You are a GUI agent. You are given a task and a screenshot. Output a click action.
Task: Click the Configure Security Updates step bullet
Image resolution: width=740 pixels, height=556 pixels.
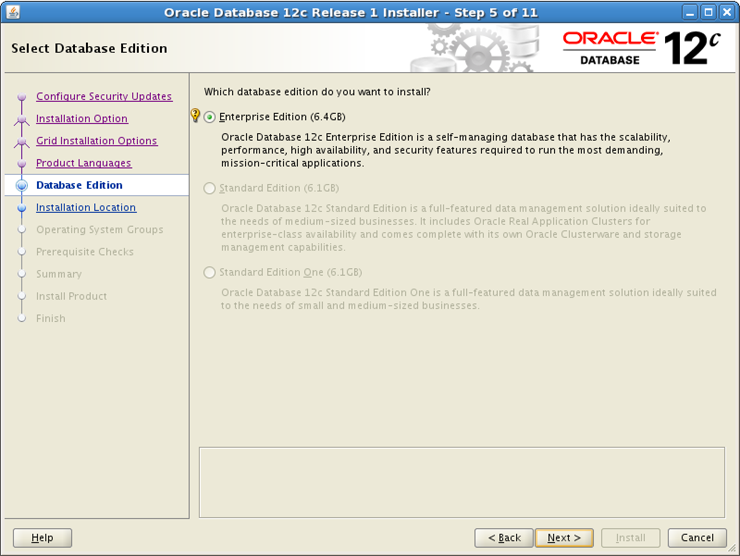pos(22,97)
